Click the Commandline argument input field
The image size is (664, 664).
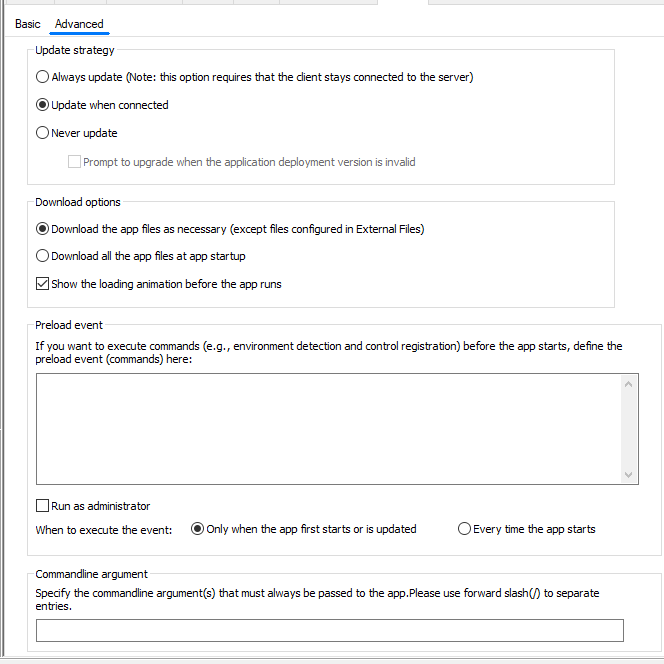[x=329, y=630]
